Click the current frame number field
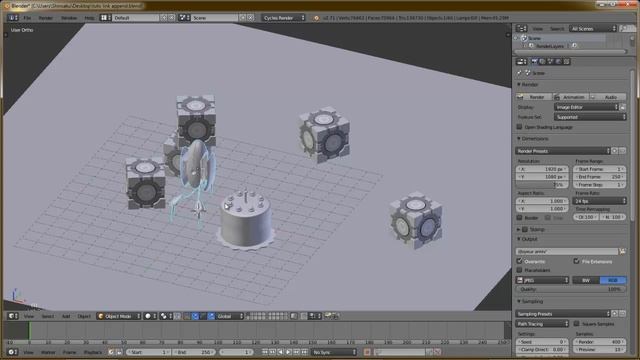This screenshot has width=640, height=360. tap(236, 352)
